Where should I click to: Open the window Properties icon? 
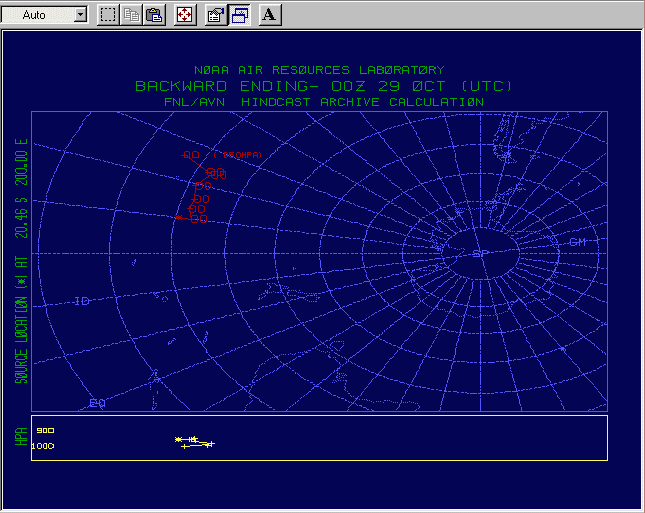click(215, 15)
